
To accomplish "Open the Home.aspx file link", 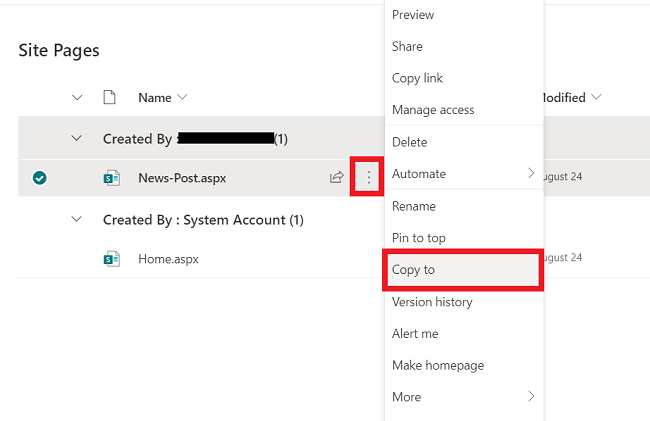I will pos(168,259).
